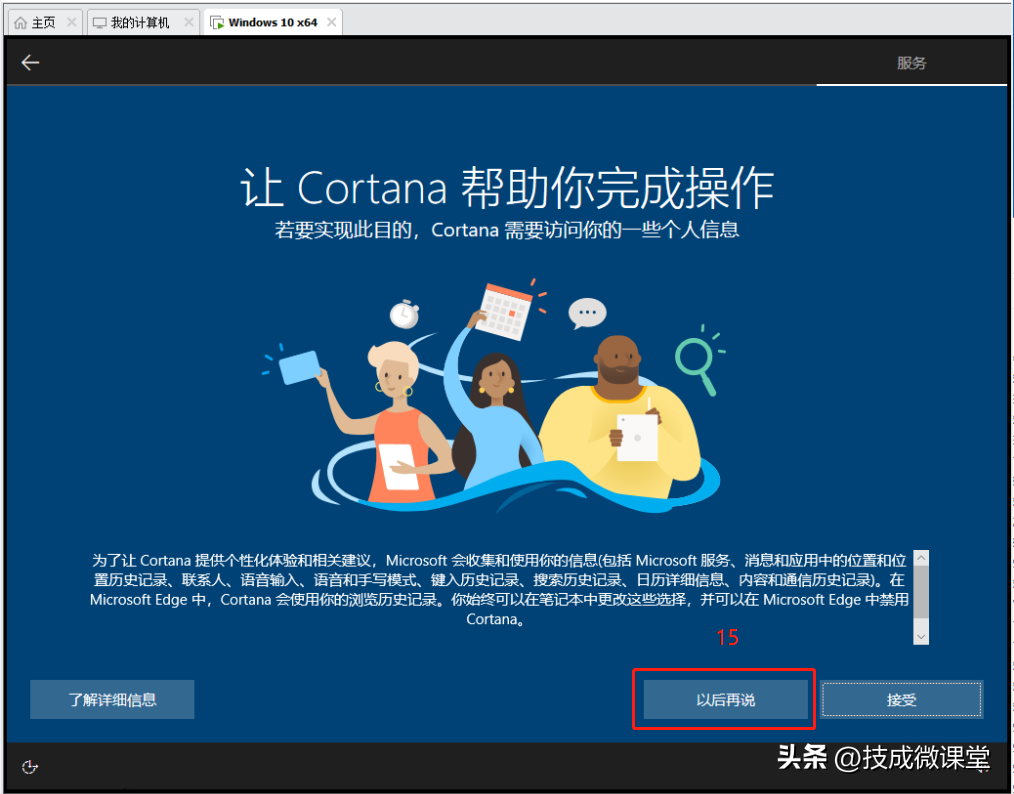Close the 主页 tab
The height and width of the screenshot is (794, 1014).
click(72, 22)
